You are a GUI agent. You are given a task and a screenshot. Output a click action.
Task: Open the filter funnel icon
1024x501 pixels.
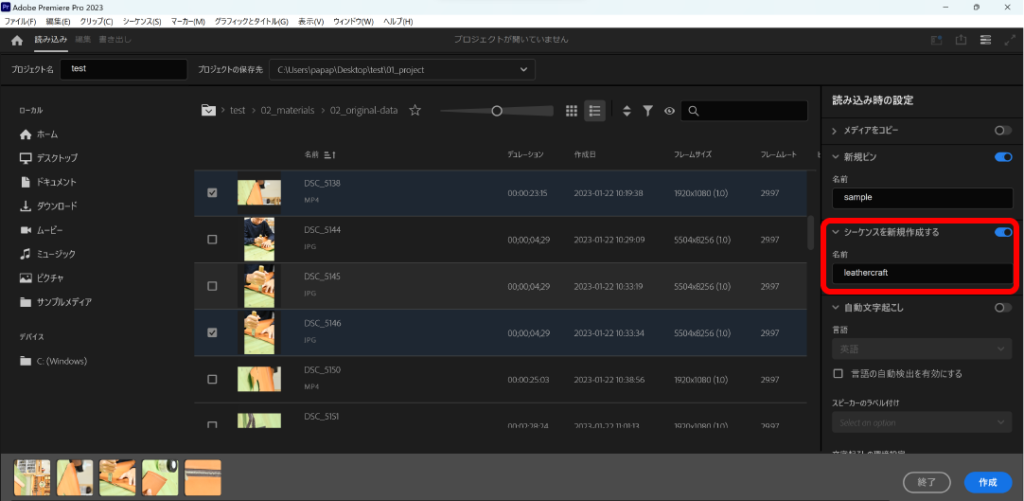click(648, 111)
